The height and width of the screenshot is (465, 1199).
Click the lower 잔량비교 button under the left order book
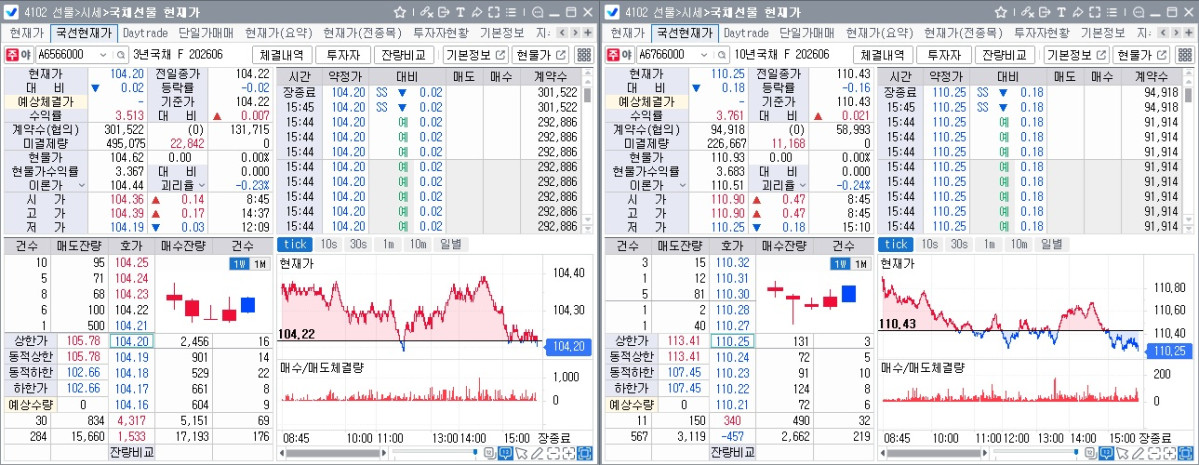(132, 451)
